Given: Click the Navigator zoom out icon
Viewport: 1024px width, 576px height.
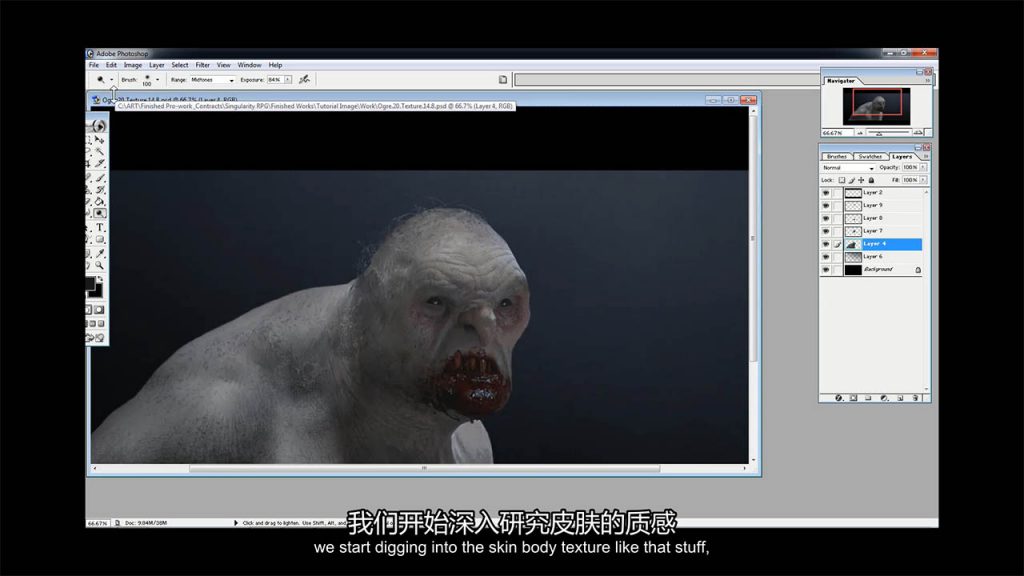Looking at the screenshot, I should pyautogui.click(x=860, y=133).
